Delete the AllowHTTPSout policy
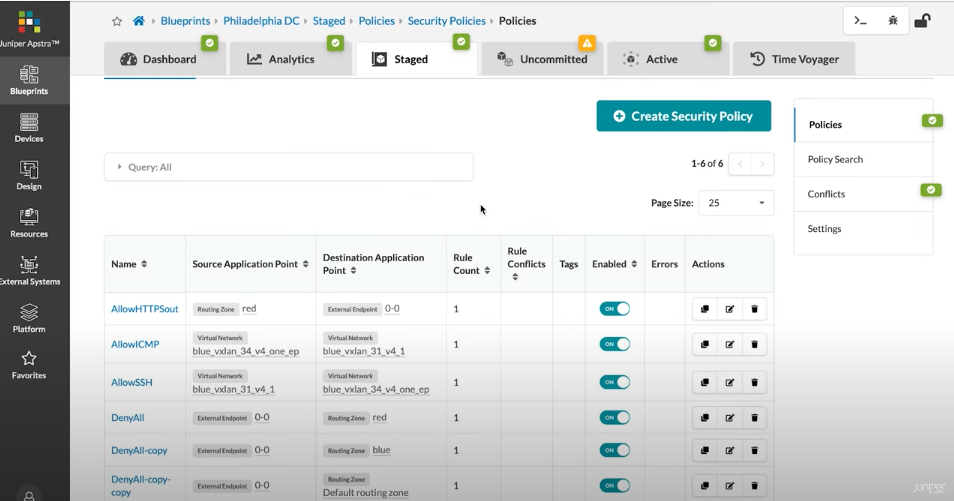The width and height of the screenshot is (954, 501). click(x=754, y=309)
